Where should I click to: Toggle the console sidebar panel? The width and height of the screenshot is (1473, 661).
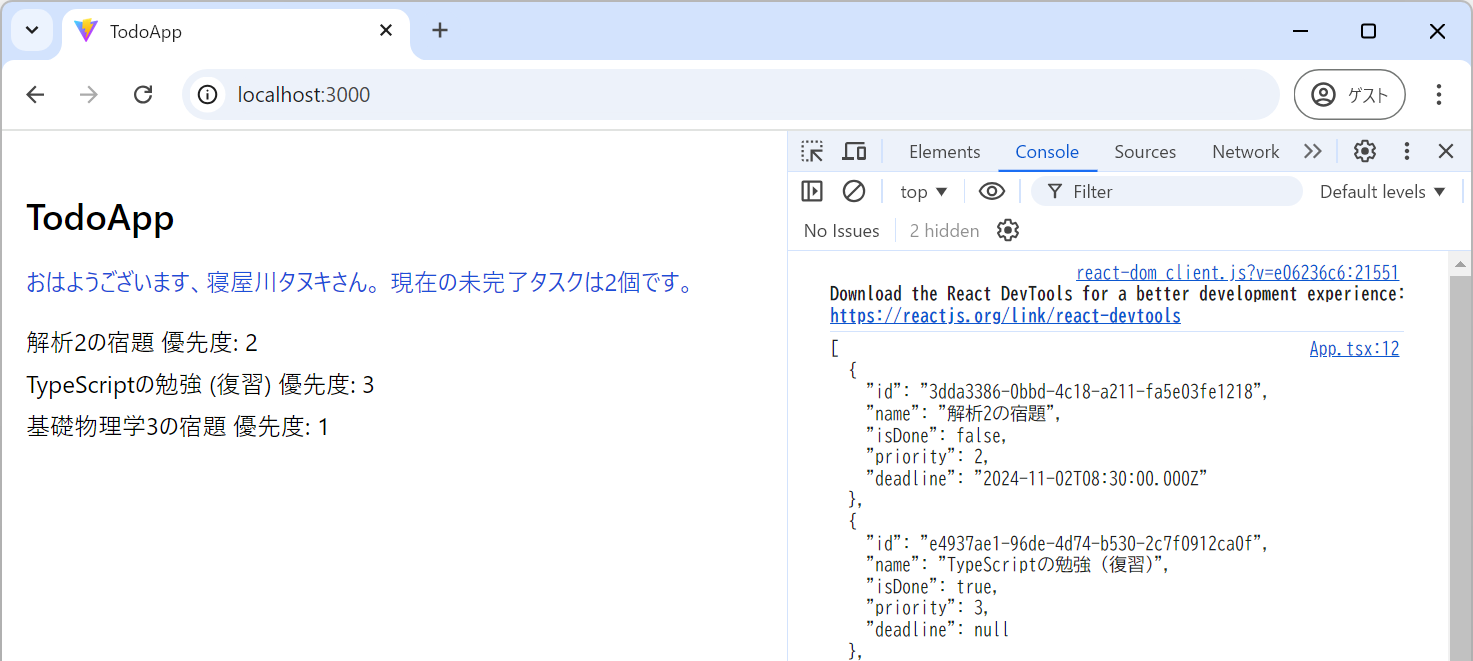coord(812,191)
